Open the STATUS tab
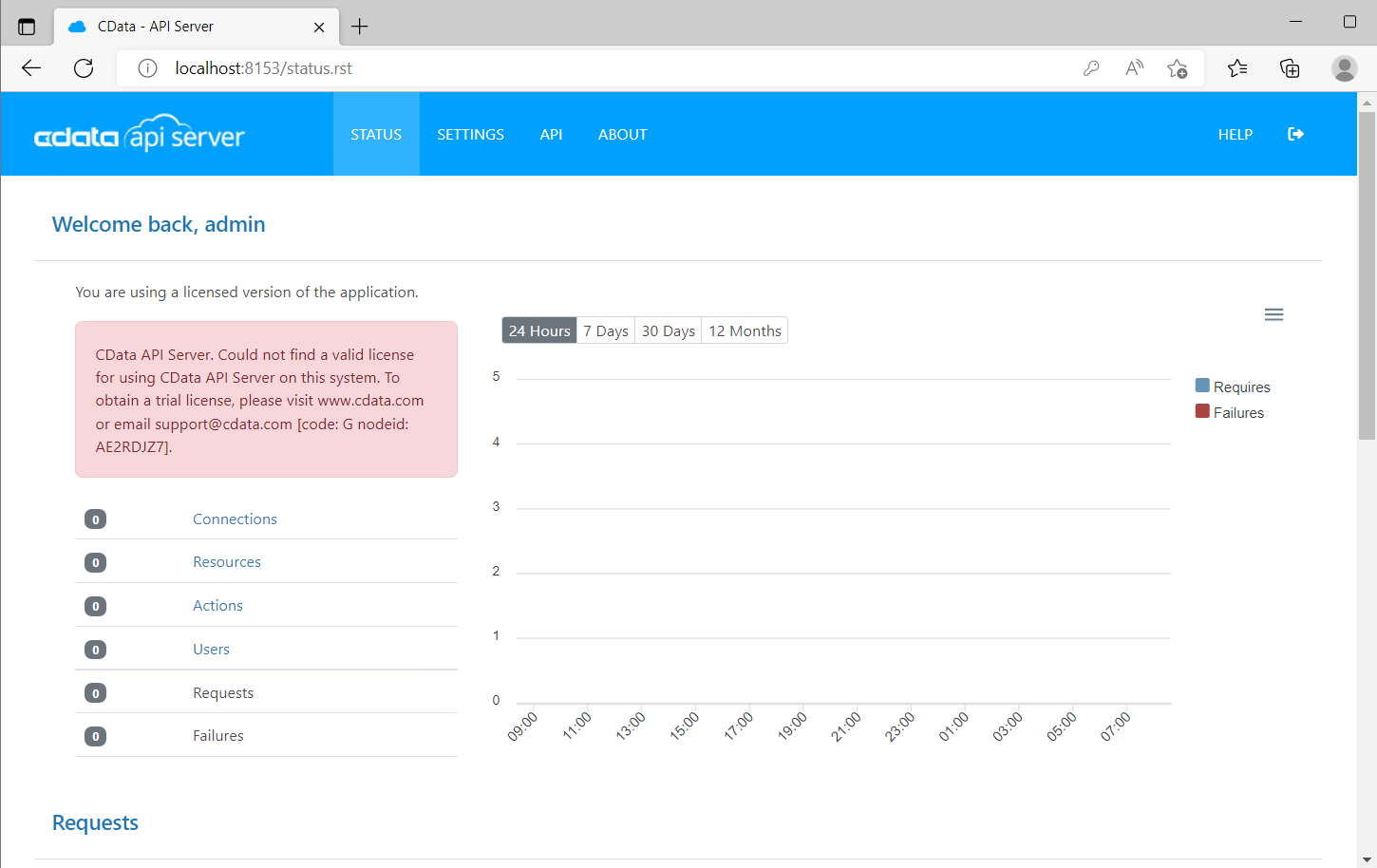 pos(376,134)
